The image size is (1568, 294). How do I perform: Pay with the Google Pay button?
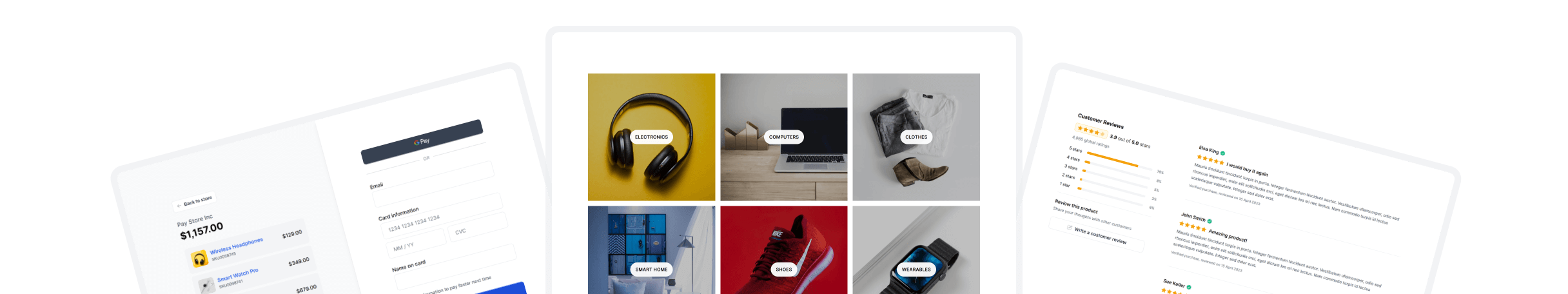click(x=422, y=141)
